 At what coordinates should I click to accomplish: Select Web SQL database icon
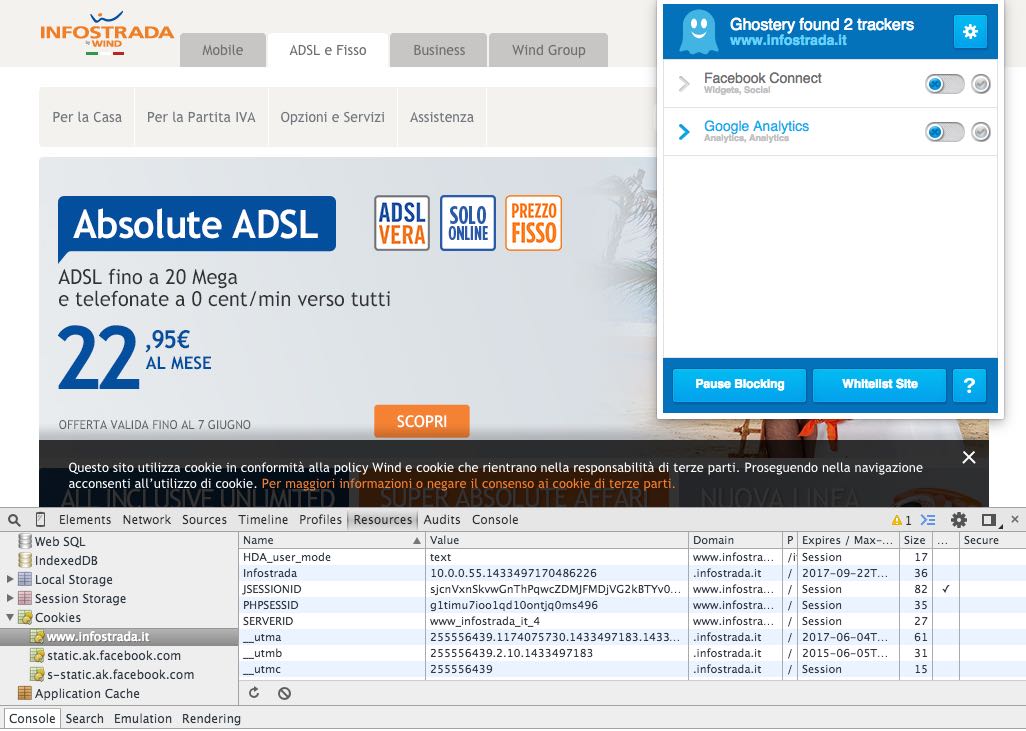point(25,541)
